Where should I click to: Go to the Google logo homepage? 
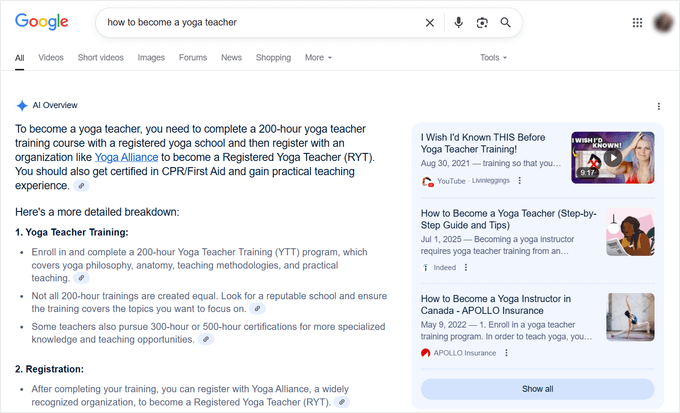coord(42,22)
